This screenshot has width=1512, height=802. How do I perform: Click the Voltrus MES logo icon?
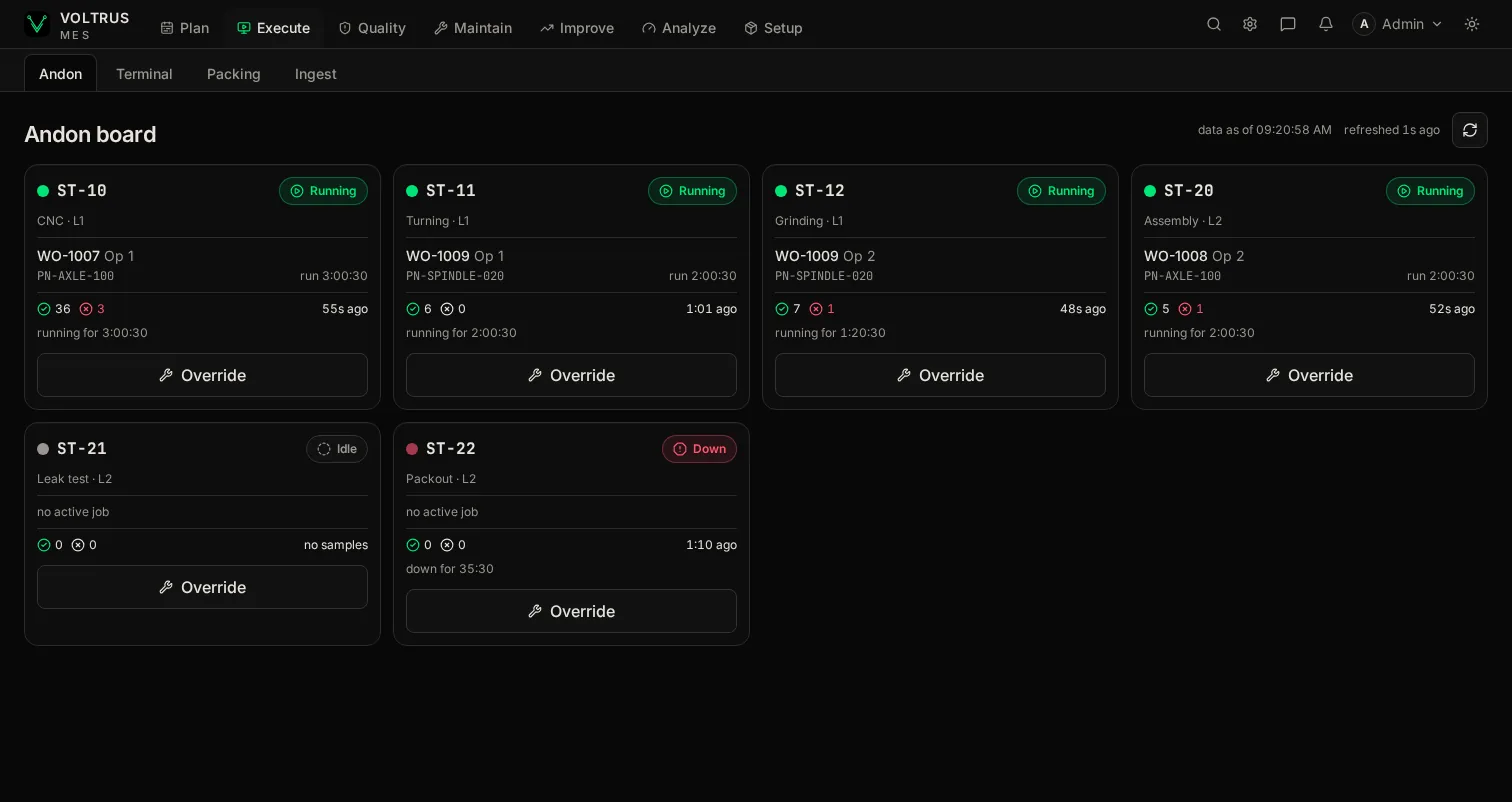pos(37,24)
